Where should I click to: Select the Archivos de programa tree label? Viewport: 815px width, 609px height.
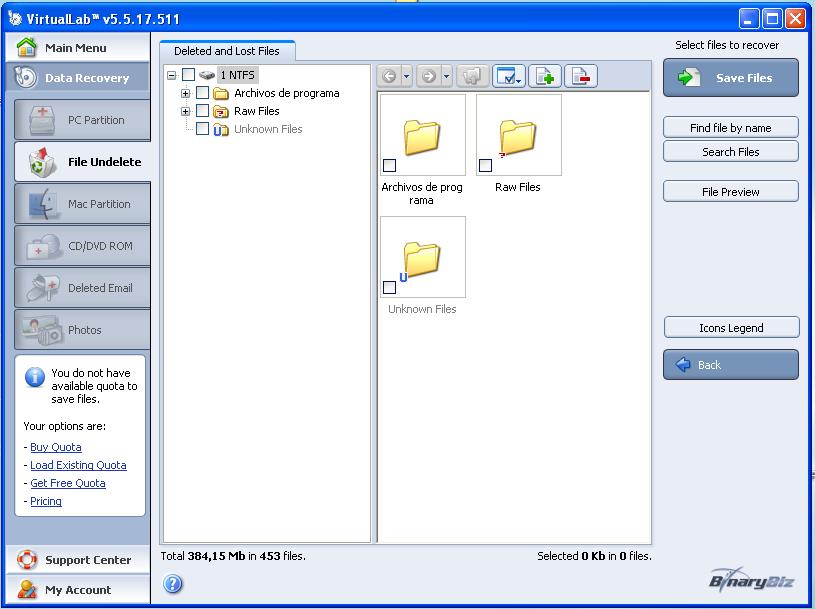tap(287, 93)
